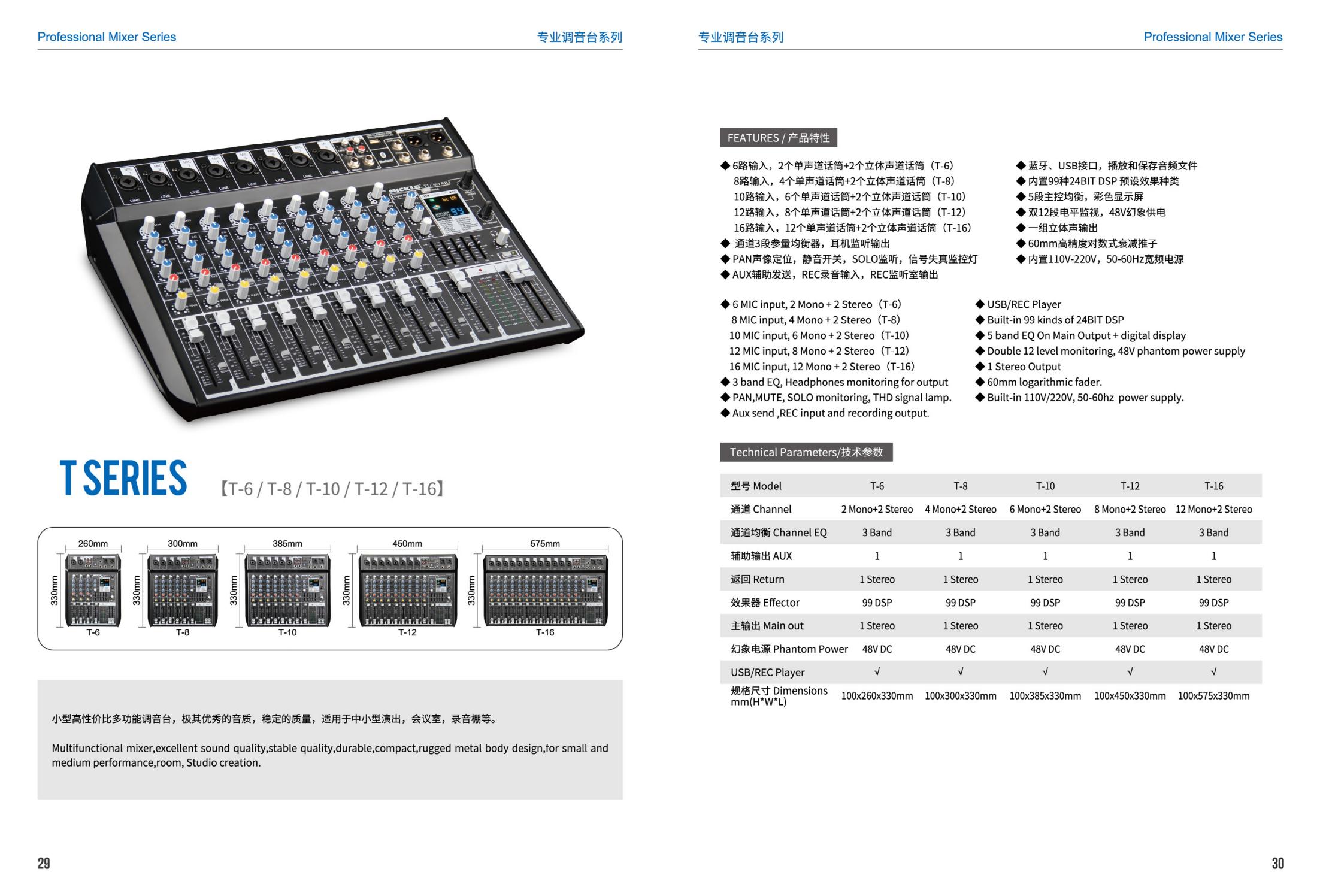Viewport: 1320px width, 896px height.
Task: Click the 效果器 Effector row label
Action: [x=765, y=603]
